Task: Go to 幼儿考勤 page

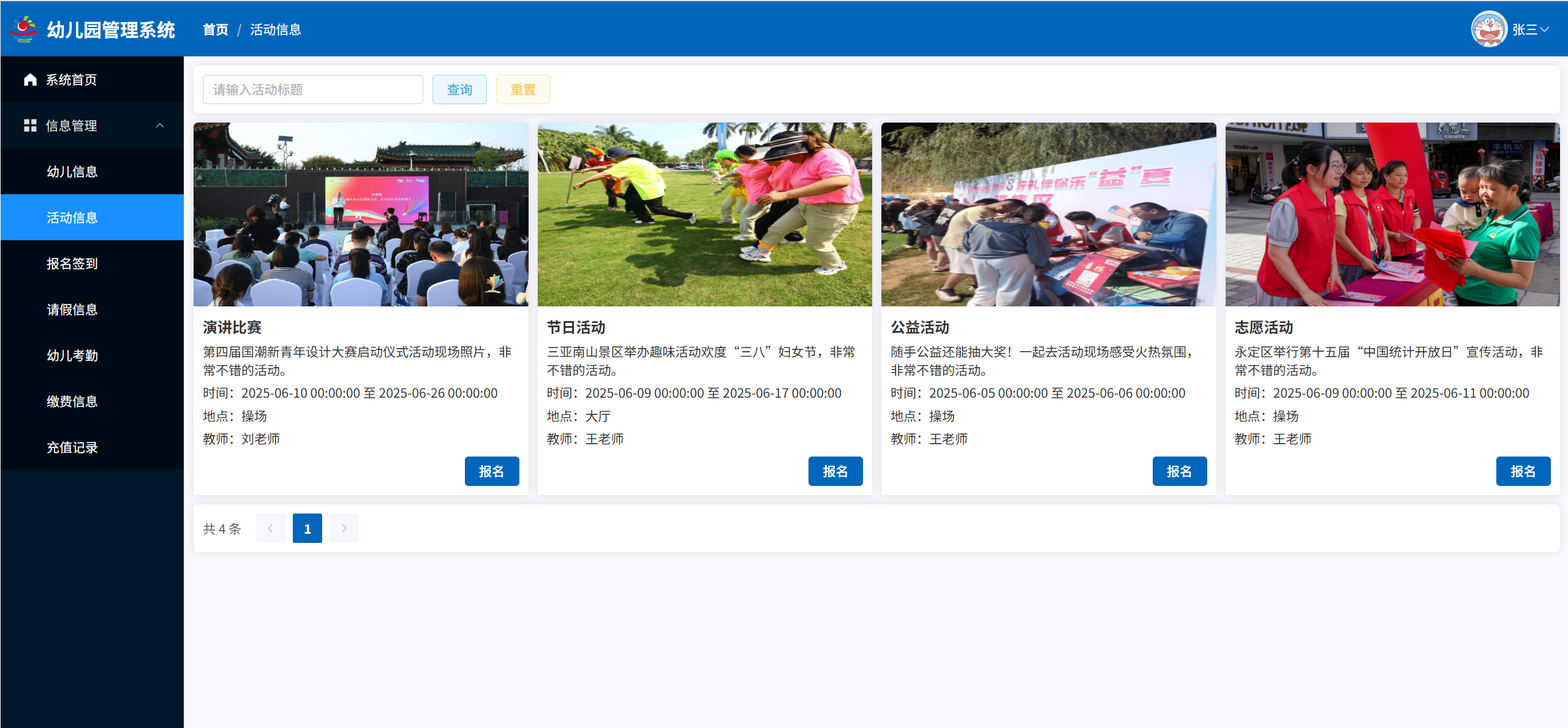Action: (x=72, y=355)
